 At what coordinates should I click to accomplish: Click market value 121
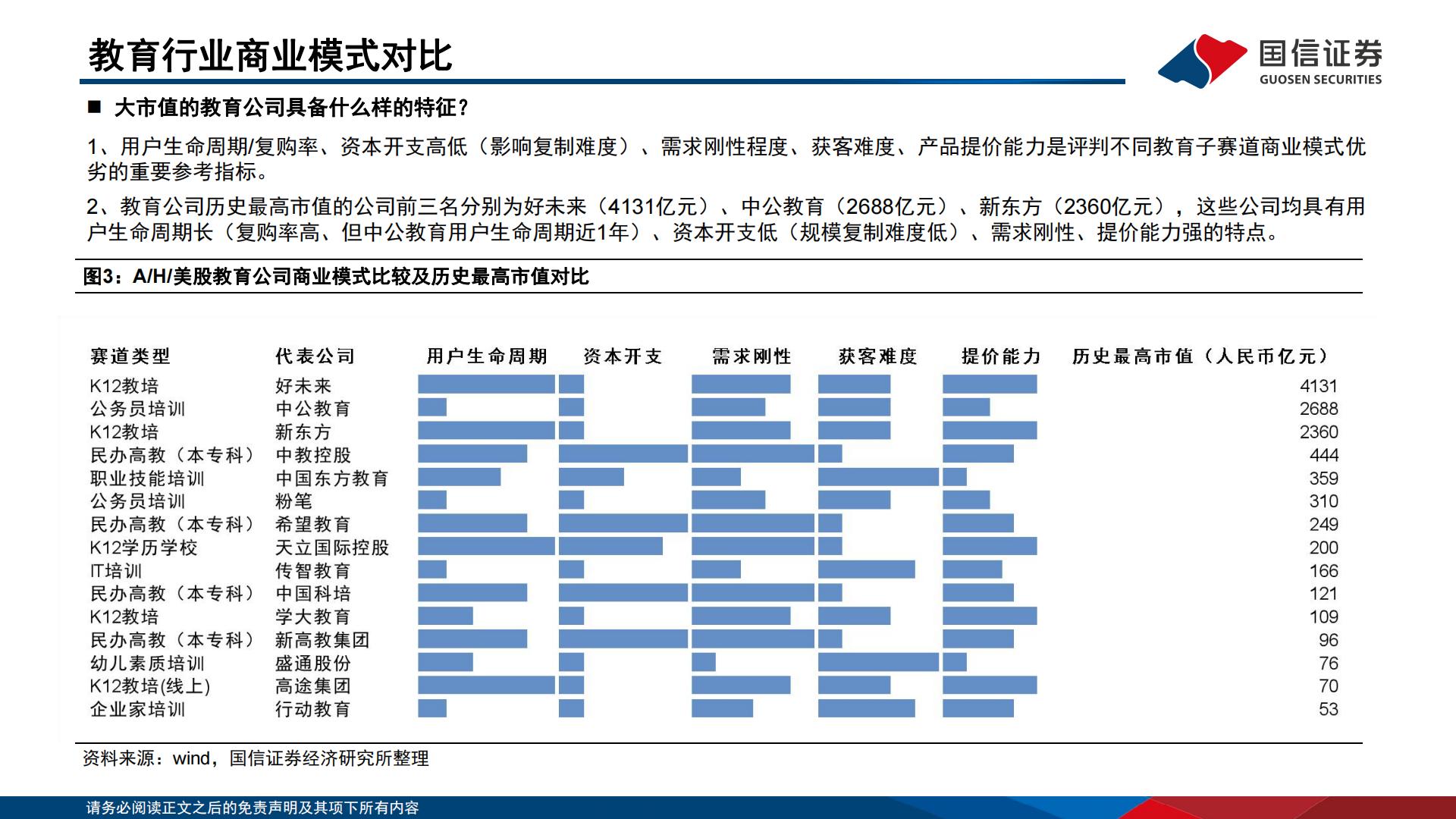pyautogui.click(x=1324, y=594)
